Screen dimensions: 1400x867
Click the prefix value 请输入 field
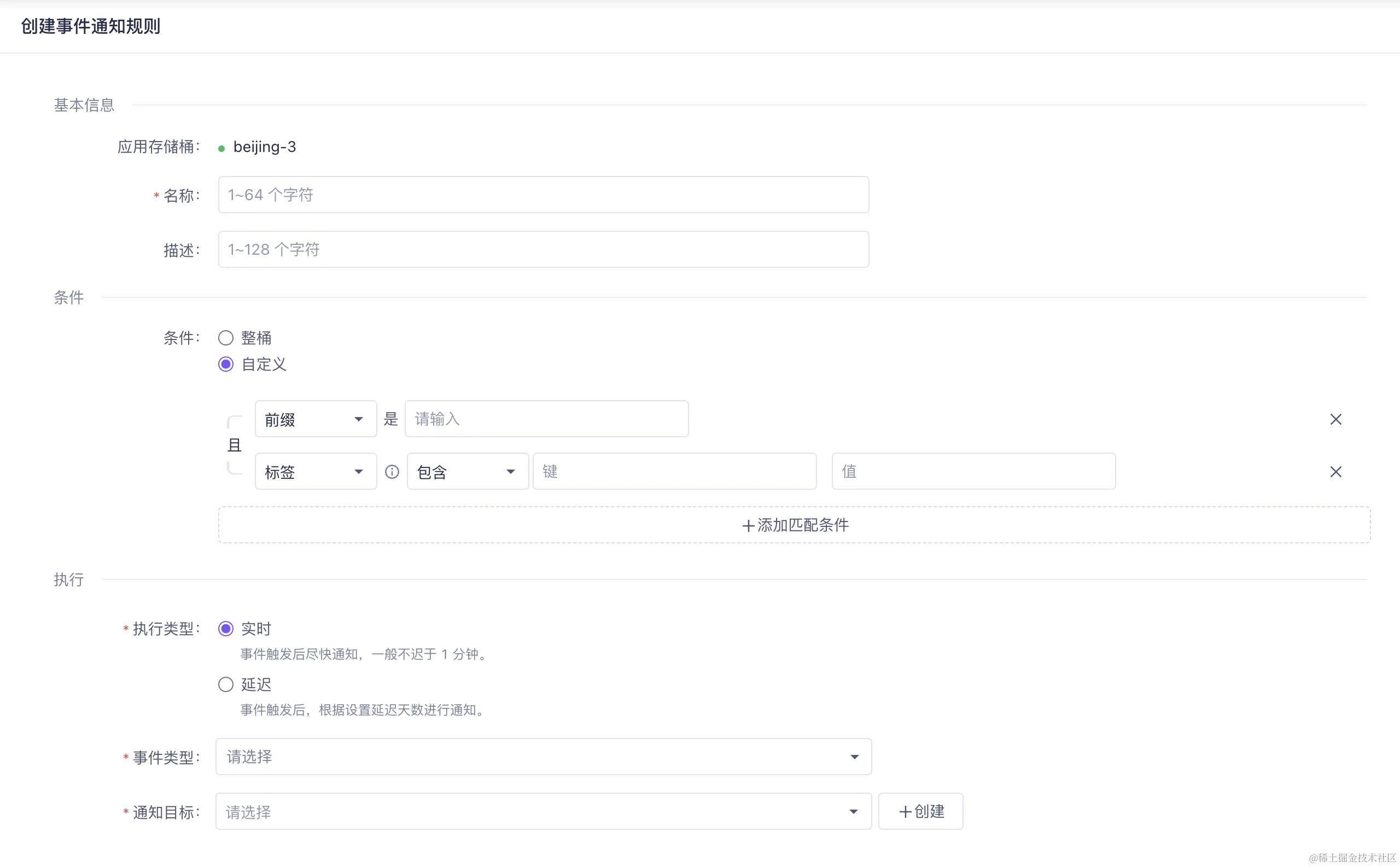point(546,419)
